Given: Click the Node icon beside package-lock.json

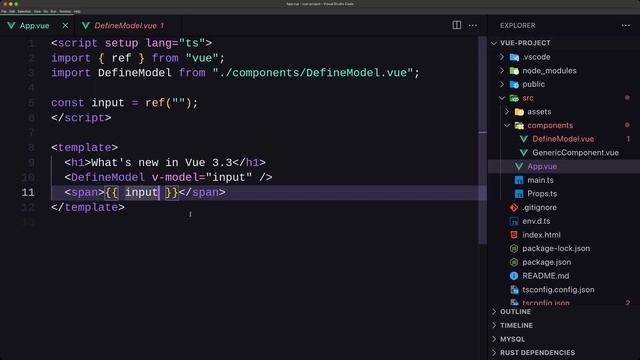Looking at the screenshot, I should [514, 249].
